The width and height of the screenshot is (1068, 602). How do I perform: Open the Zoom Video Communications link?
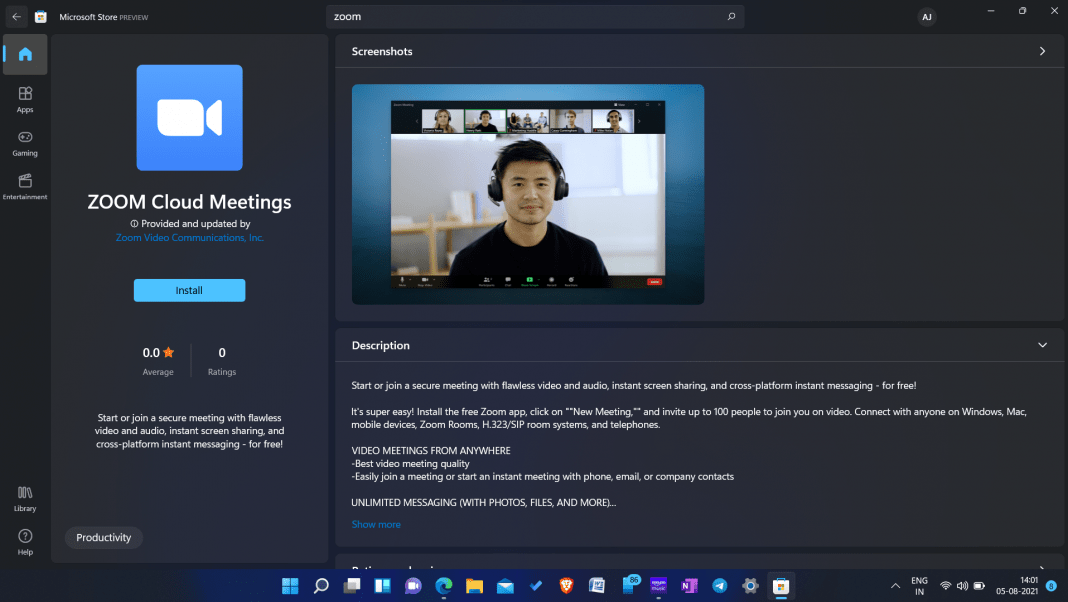(189, 237)
